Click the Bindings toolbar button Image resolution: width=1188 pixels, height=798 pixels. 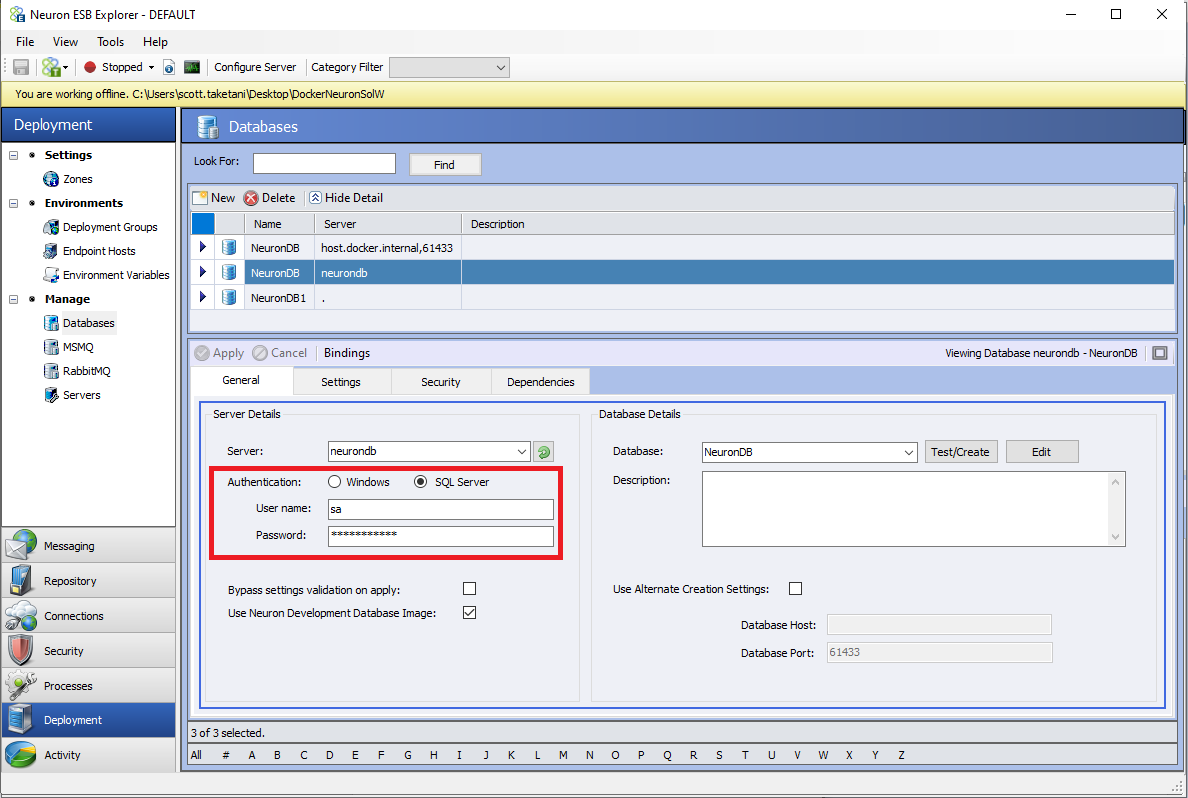(347, 353)
